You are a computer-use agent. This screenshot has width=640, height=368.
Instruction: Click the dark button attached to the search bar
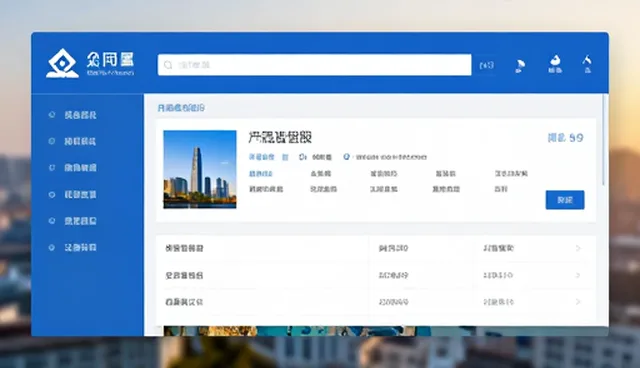click(487, 65)
